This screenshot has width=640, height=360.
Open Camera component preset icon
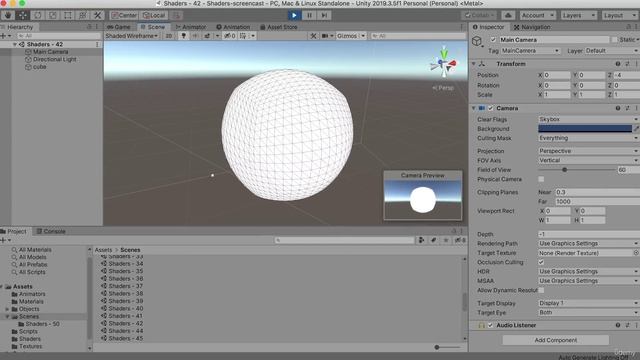tap(627, 108)
